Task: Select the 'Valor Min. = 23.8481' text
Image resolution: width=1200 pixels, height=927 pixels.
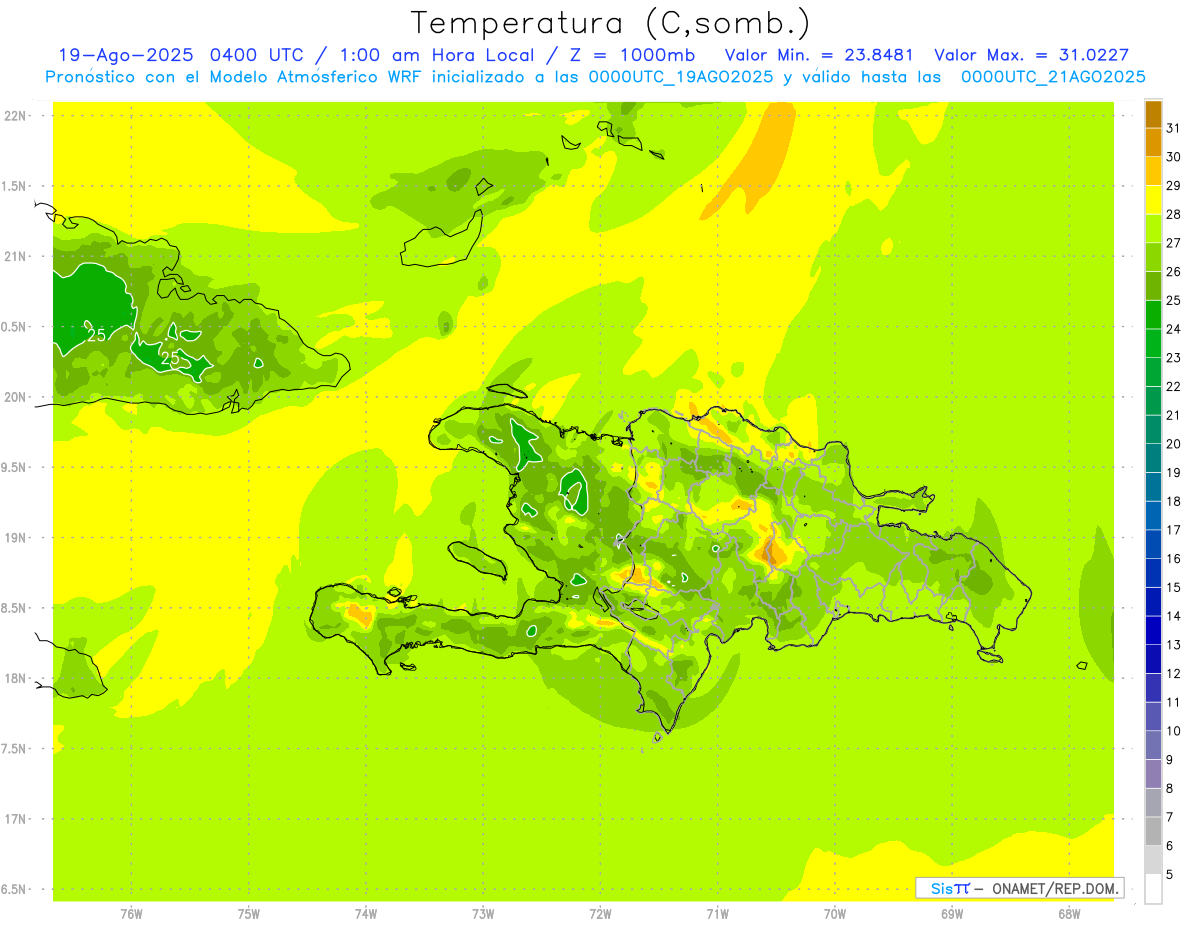Action: pyautogui.click(x=818, y=55)
